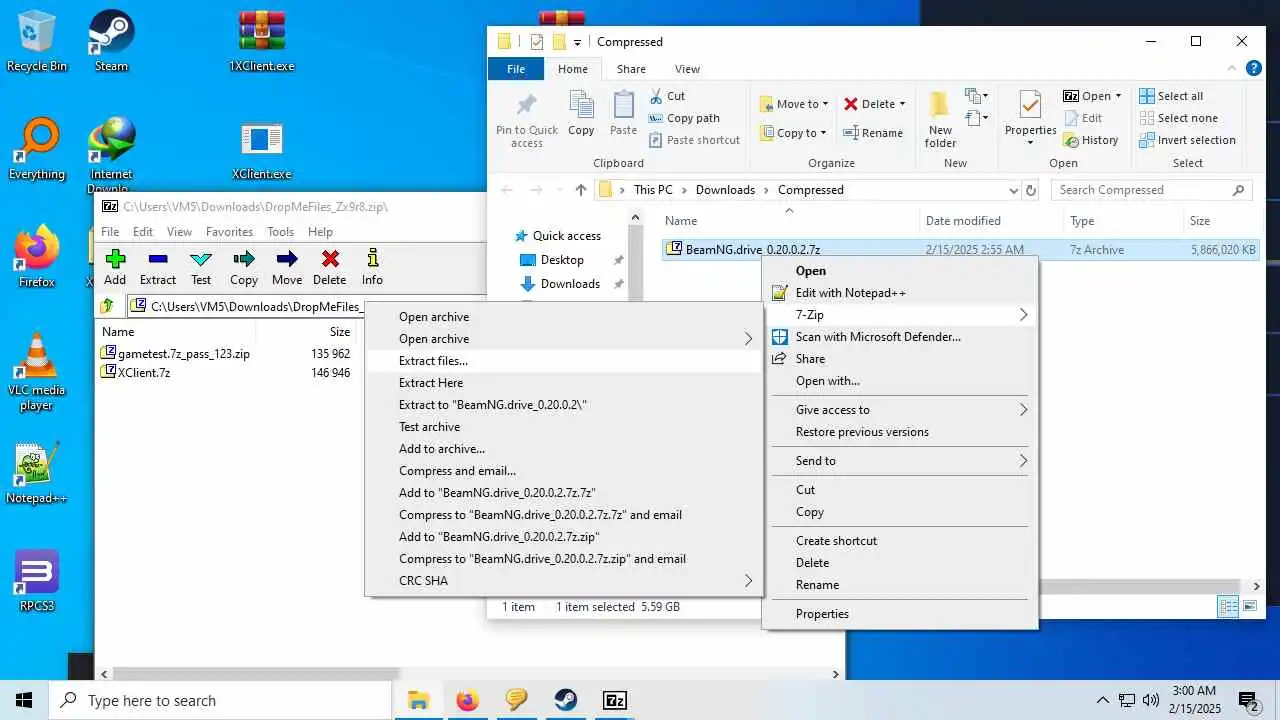Click the Firefox icon on the taskbar
Viewport: 1280px width, 720px height.
[x=467, y=700]
